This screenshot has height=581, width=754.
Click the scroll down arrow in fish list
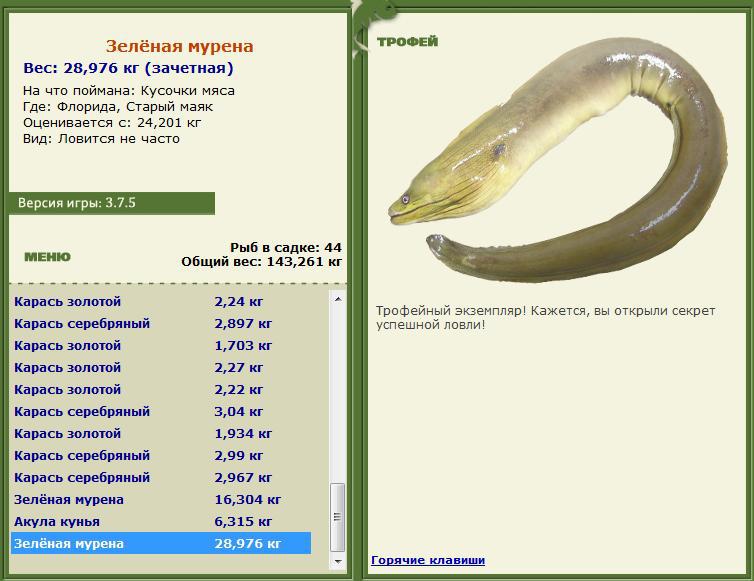pos(338,561)
